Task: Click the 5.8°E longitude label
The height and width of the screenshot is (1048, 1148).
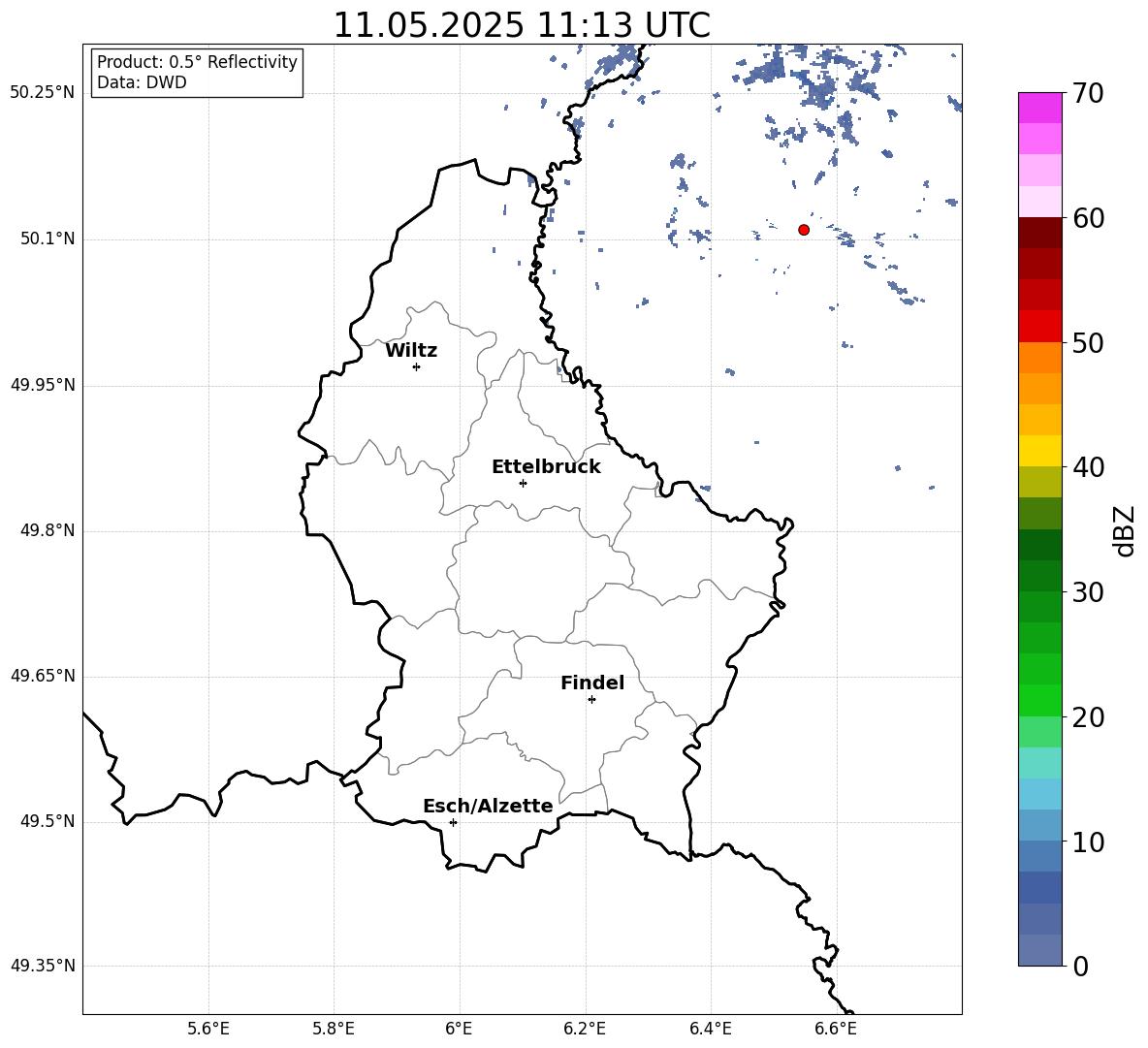Action: 334,1029
